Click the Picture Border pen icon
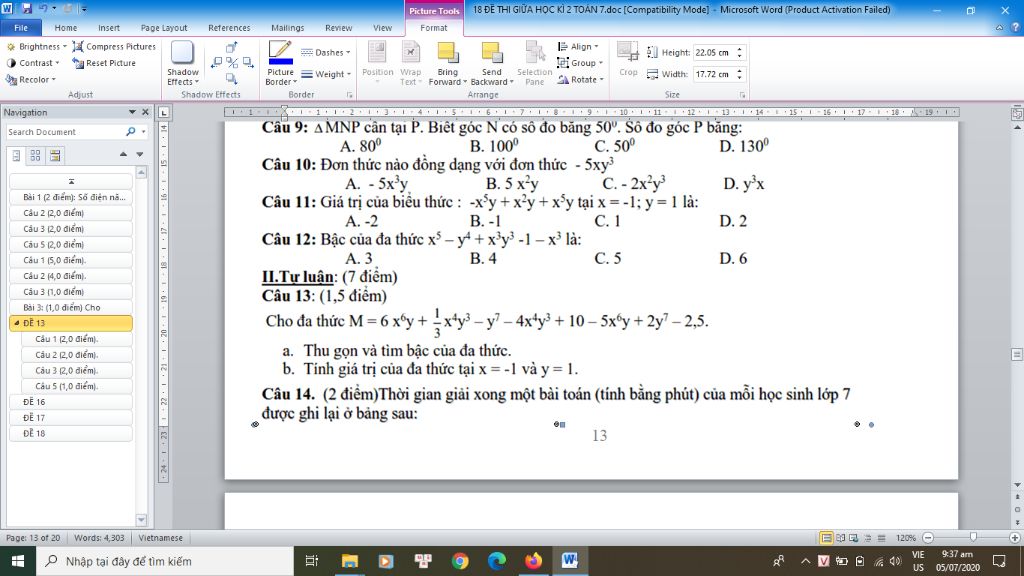 (280, 52)
